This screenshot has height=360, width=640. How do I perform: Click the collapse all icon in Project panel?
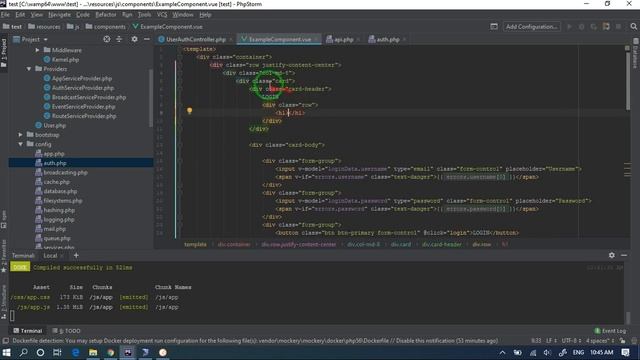[119, 39]
